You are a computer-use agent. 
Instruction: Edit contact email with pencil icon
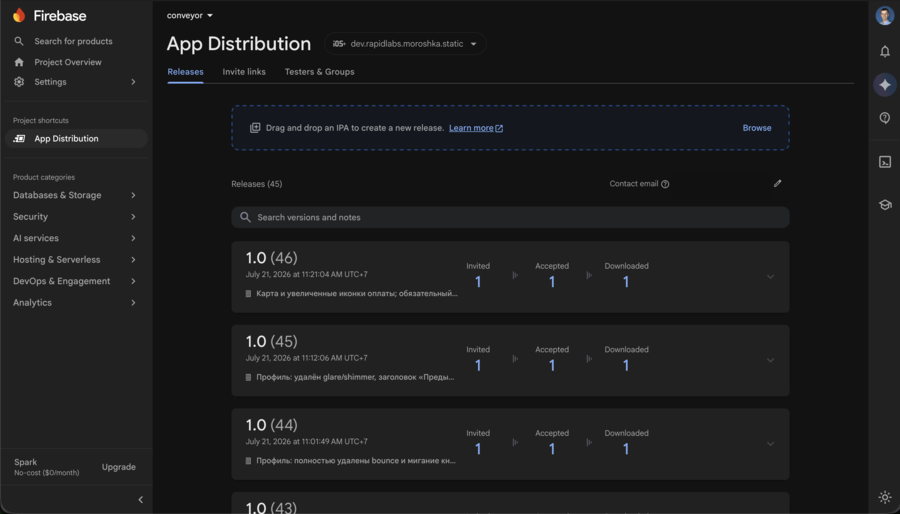tap(777, 184)
